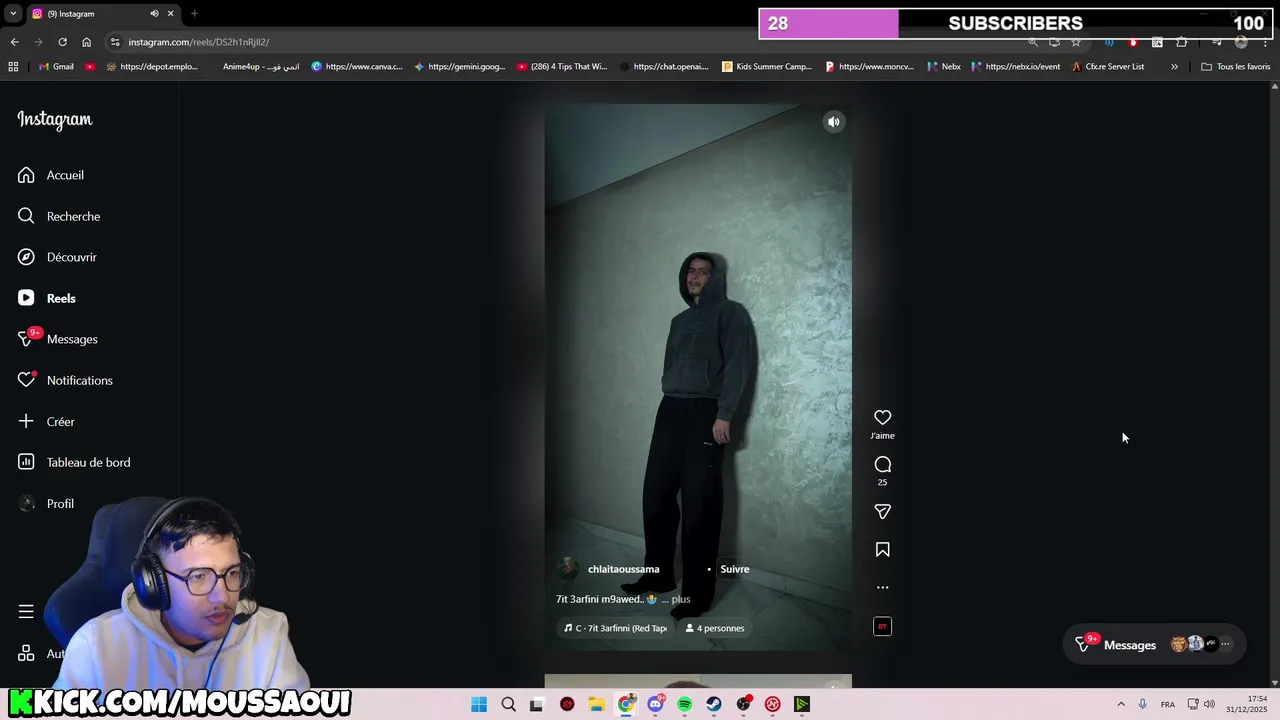Open chlaitaoussama profile avatar
Image resolution: width=1280 pixels, height=720 pixels.
pyautogui.click(x=568, y=569)
